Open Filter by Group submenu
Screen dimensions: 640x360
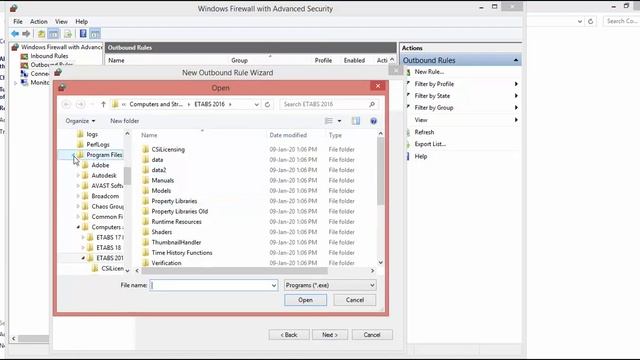click(463, 108)
